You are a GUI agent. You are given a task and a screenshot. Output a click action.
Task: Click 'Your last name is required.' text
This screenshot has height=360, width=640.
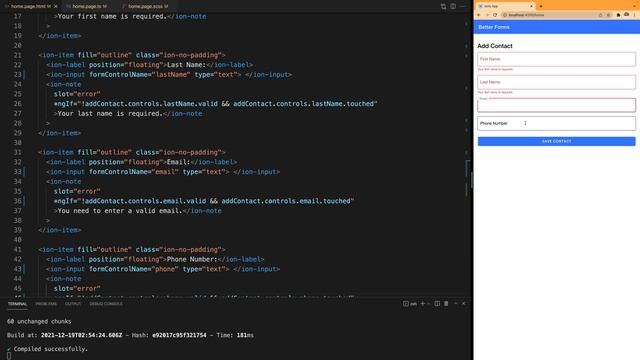[110, 113]
